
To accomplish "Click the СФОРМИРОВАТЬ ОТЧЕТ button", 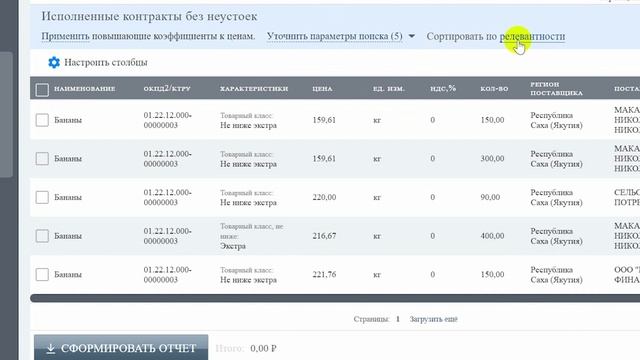I will pyautogui.click(x=121, y=348).
